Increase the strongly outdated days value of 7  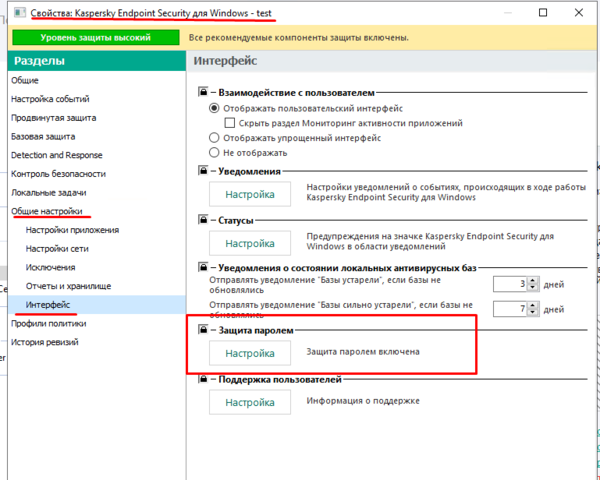click(x=533, y=305)
